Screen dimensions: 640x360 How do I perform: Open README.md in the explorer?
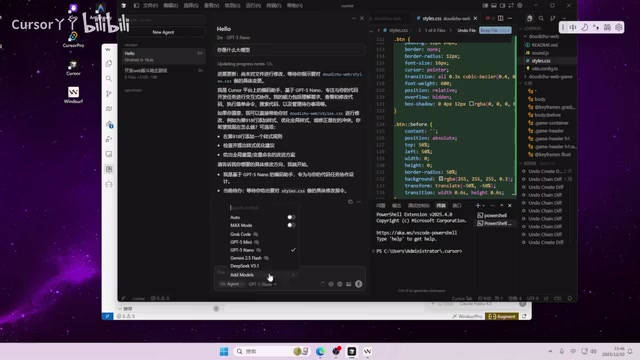pos(544,45)
